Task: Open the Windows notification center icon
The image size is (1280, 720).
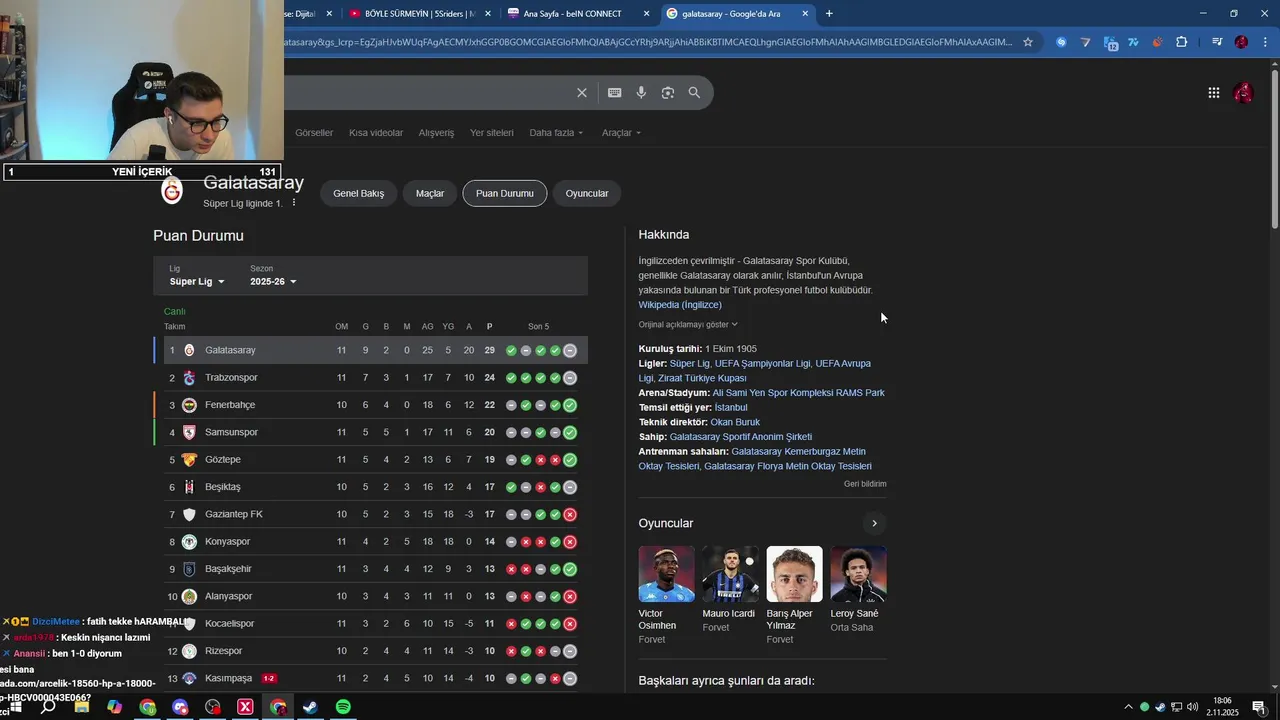Action: pos(1260,707)
